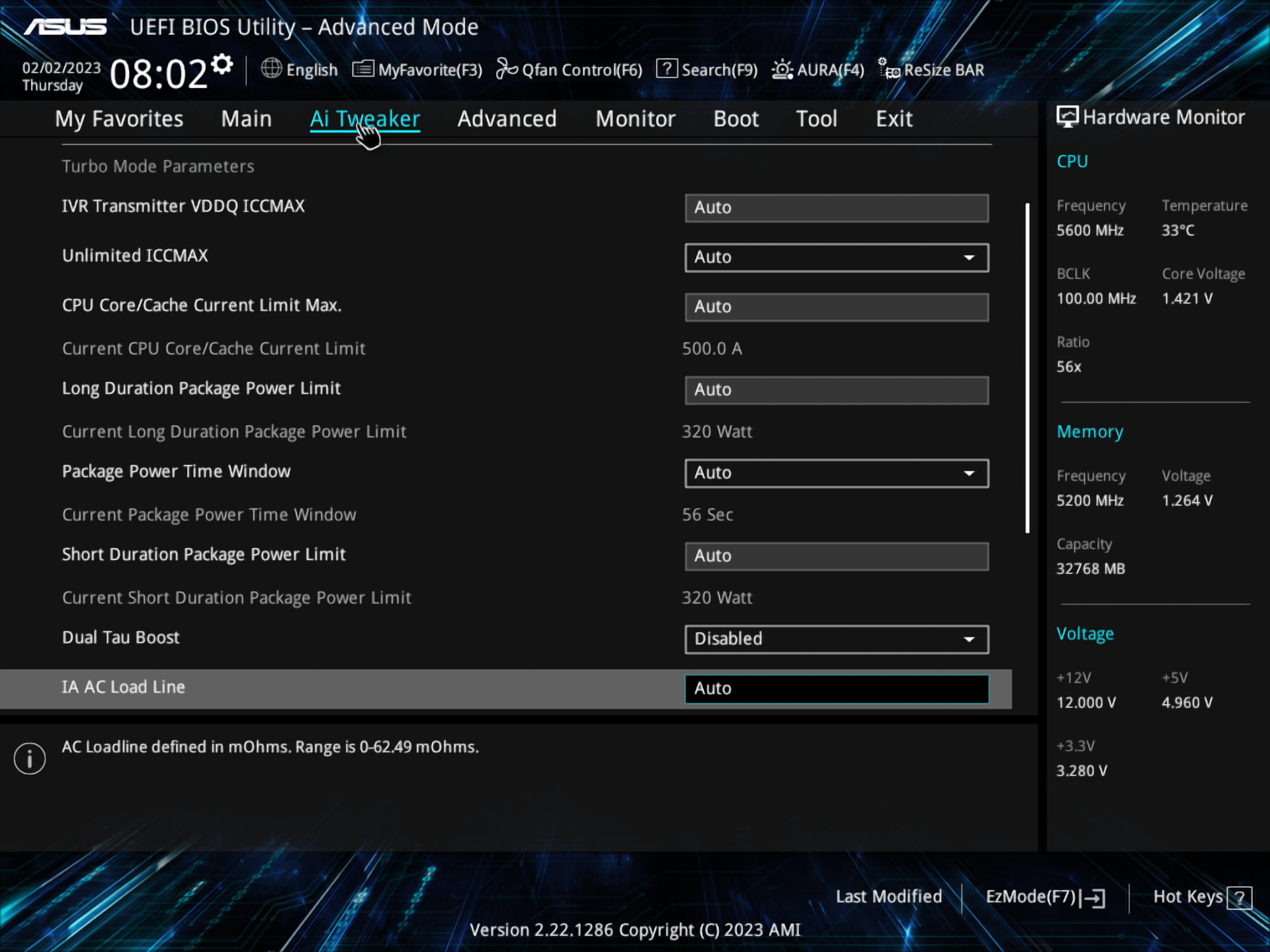Click the Memory frequency 5200 MHz value
Image resolution: width=1270 pixels, height=952 pixels.
point(1090,500)
